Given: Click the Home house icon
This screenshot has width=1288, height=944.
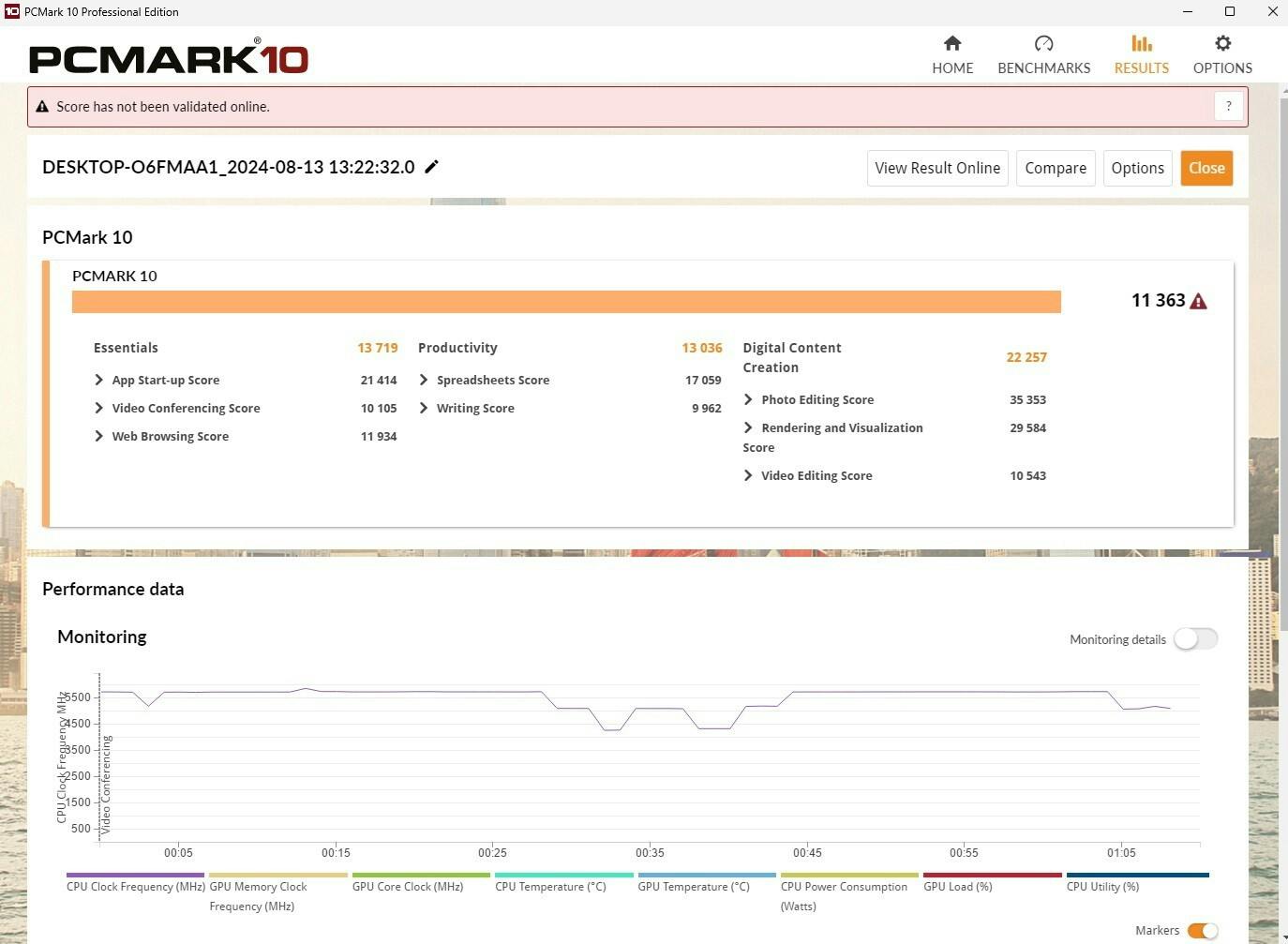Looking at the screenshot, I should (952, 43).
